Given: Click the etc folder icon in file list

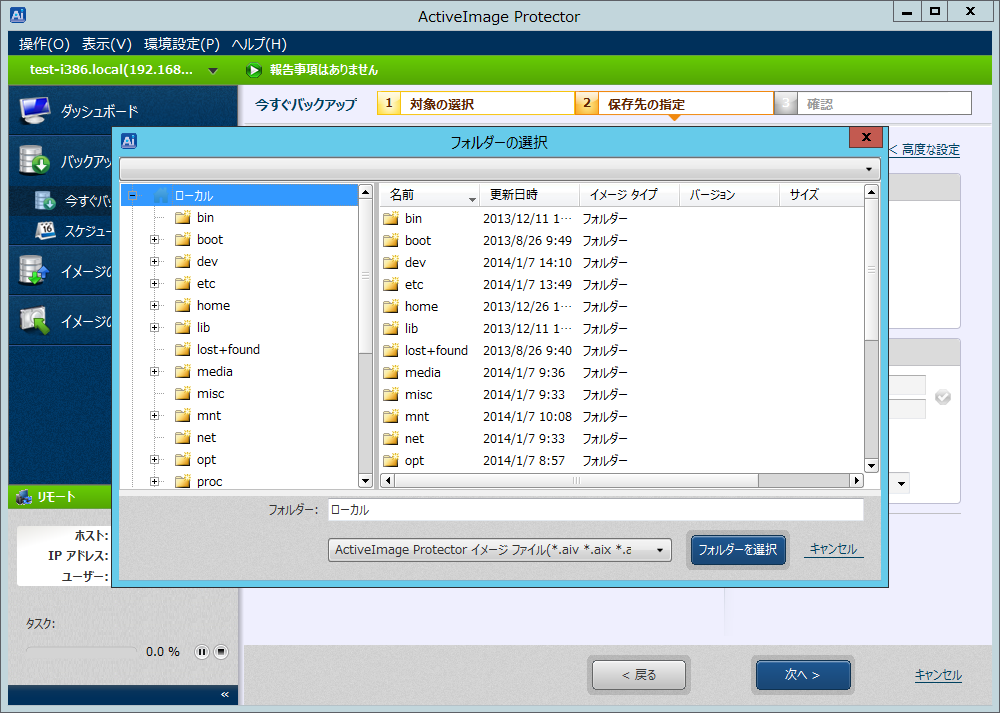Looking at the screenshot, I should pyautogui.click(x=391, y=284).
